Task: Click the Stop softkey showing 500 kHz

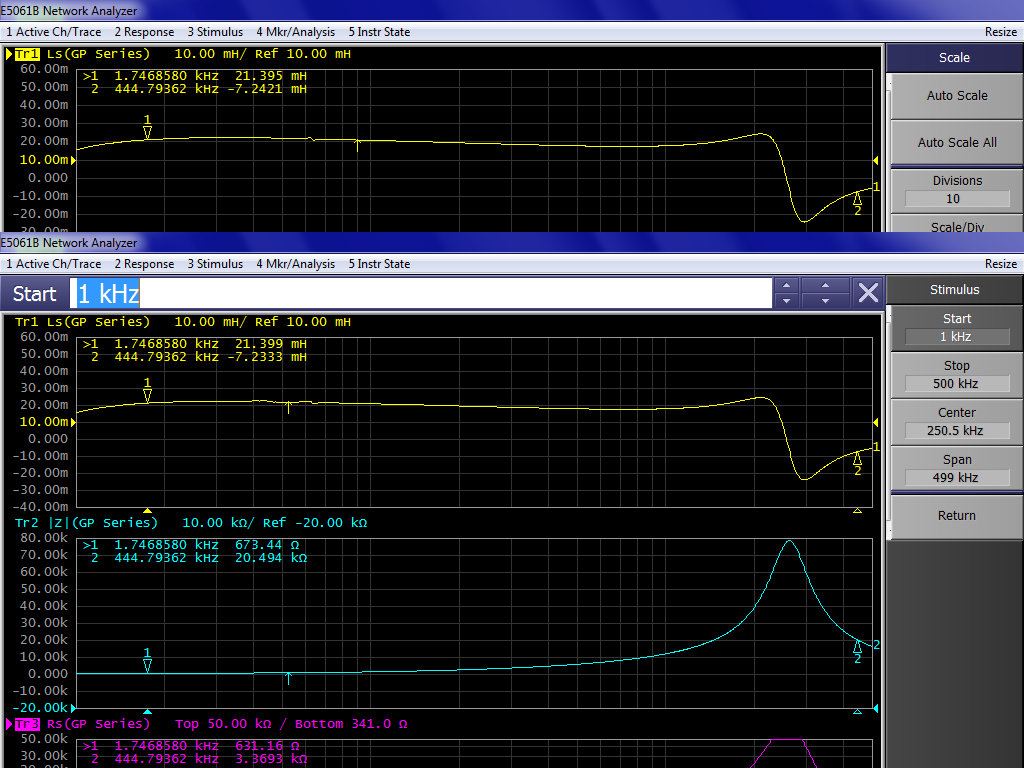Action: point(957,375)
